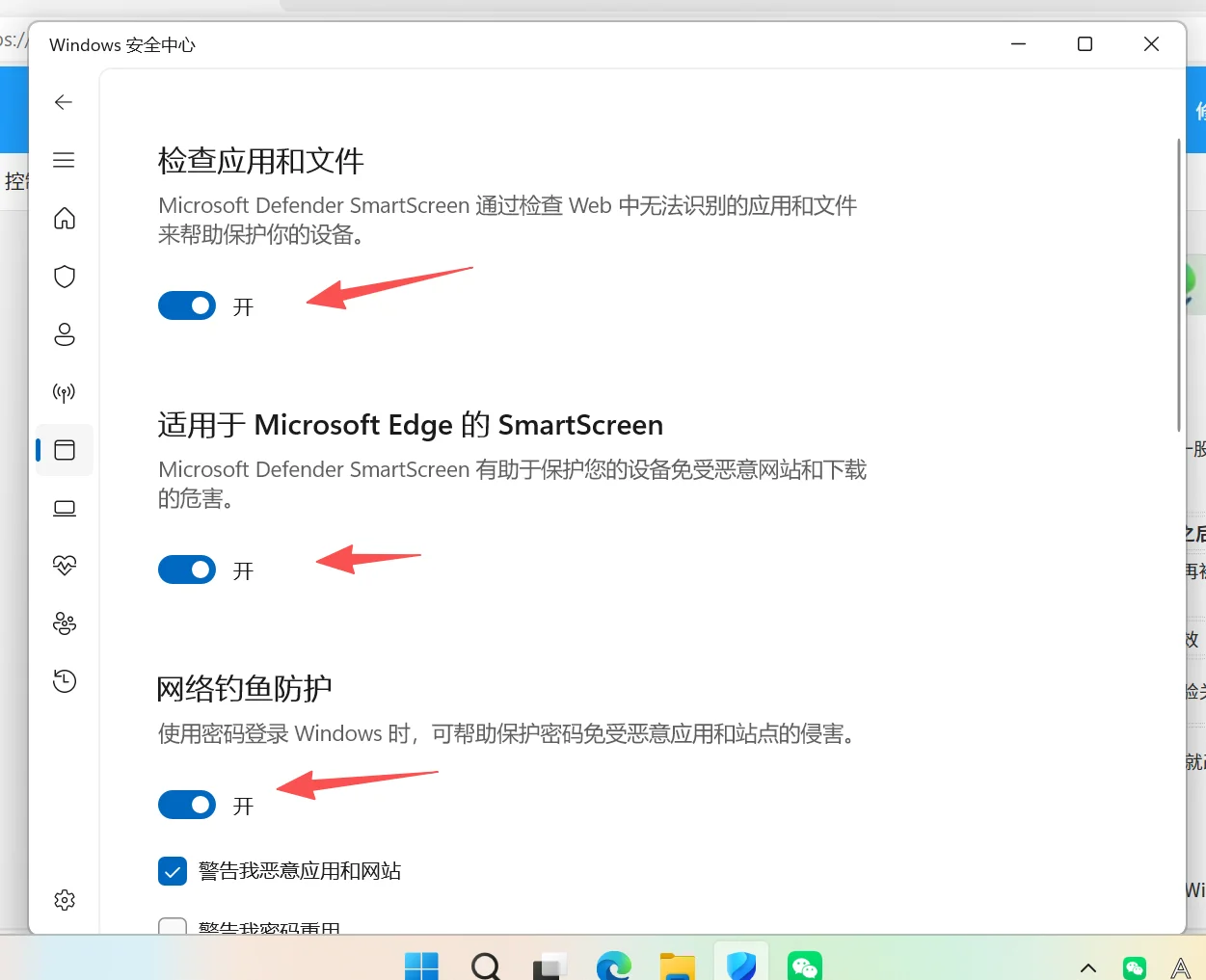This screenshot has width=1206, height=980.
Task: Uncheck 警告我恶意应用和网站 checkbox
Action: [173, 871]
